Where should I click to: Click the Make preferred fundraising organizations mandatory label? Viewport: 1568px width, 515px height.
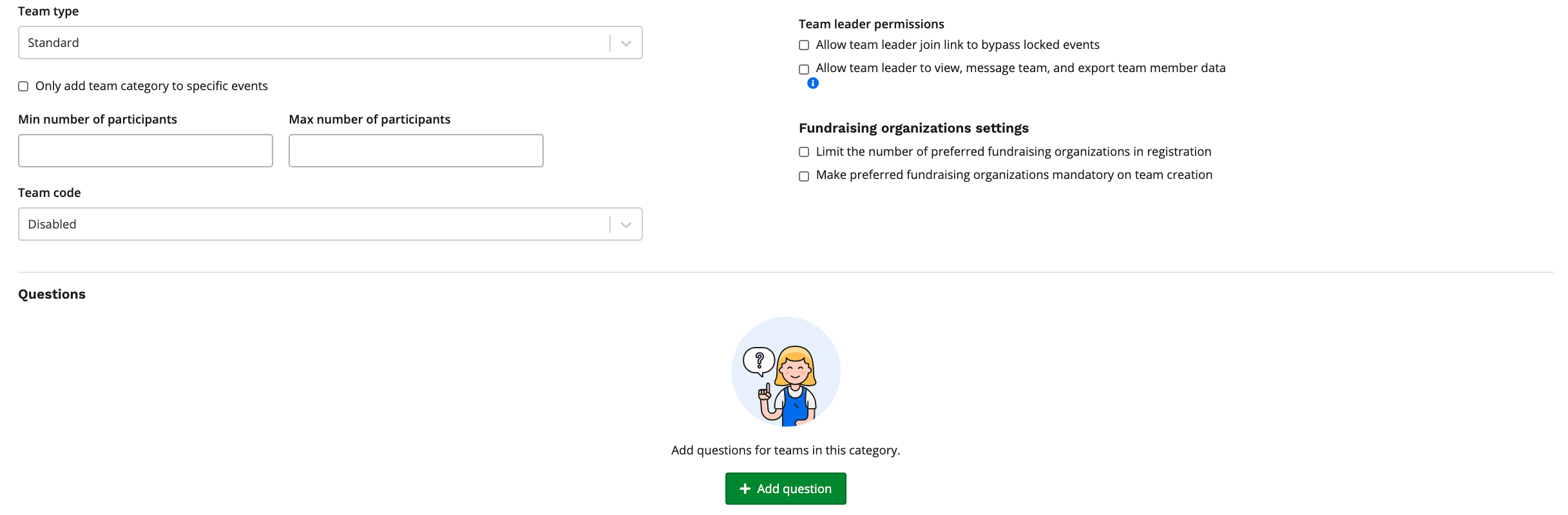click(x=1014, y=175)
